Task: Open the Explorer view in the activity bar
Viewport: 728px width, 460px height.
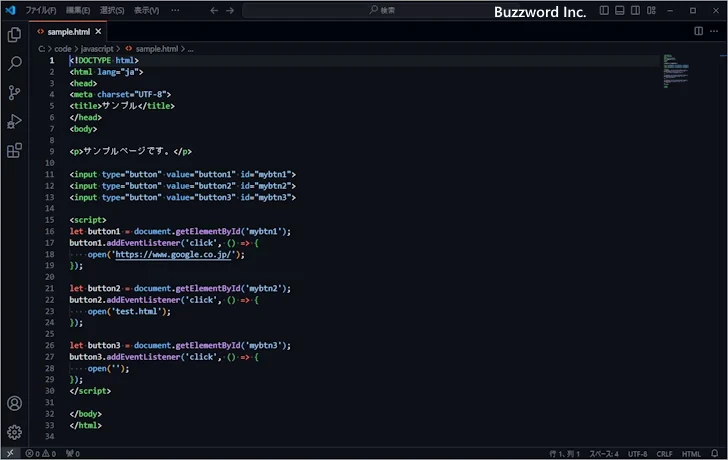Action: [x=14, y=34]
